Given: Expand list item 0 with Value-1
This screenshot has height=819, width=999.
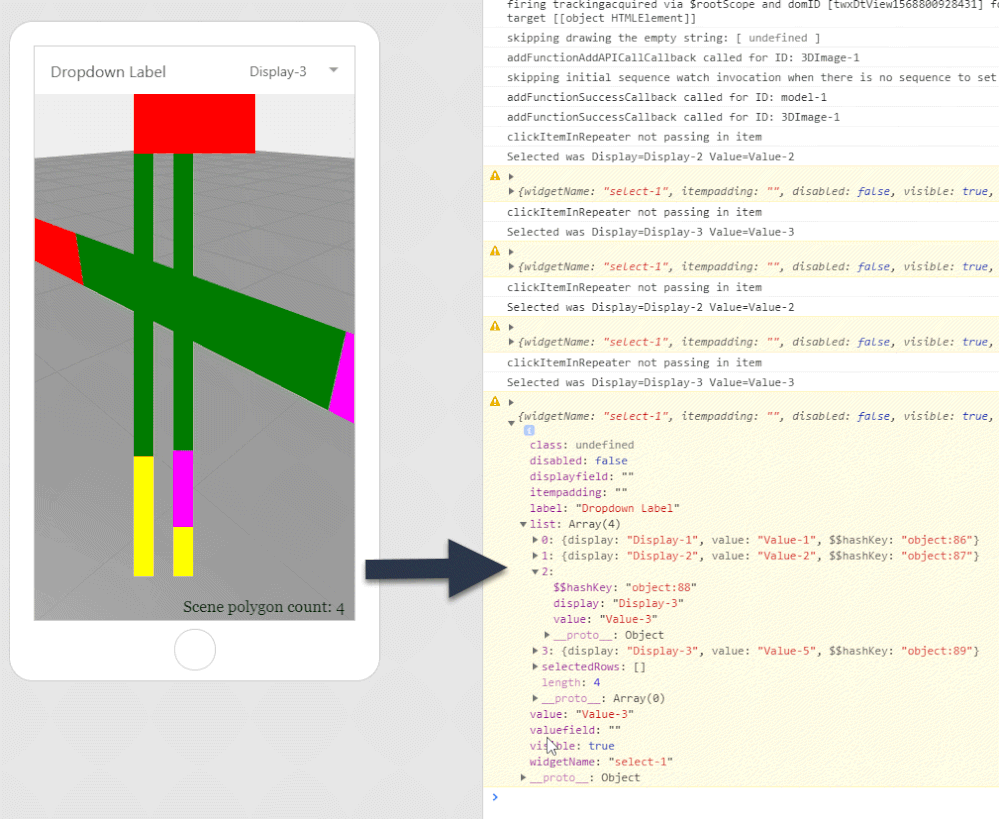Looking at the screenshot, I should tap(536, 540).
